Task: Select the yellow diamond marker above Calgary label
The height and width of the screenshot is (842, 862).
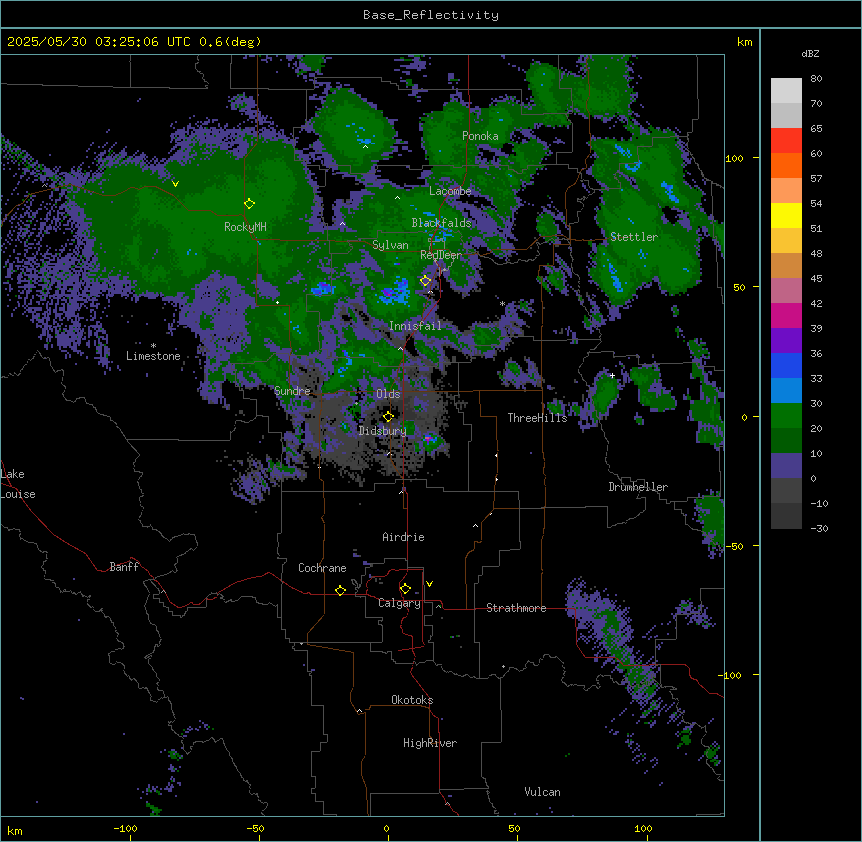Action: [405, 589]
